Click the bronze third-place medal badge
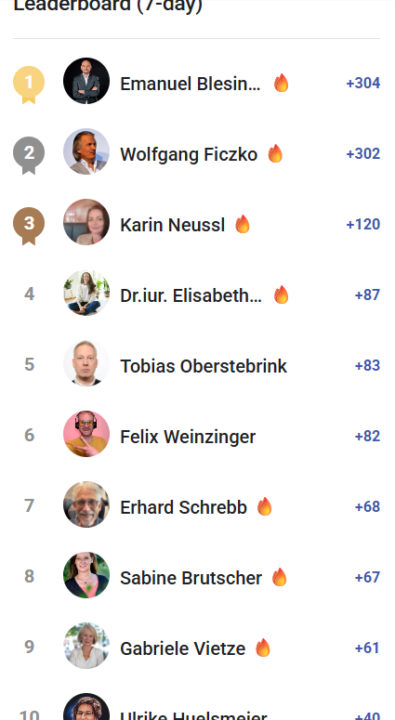Screen dimensions: 395x720 (28, 226)
